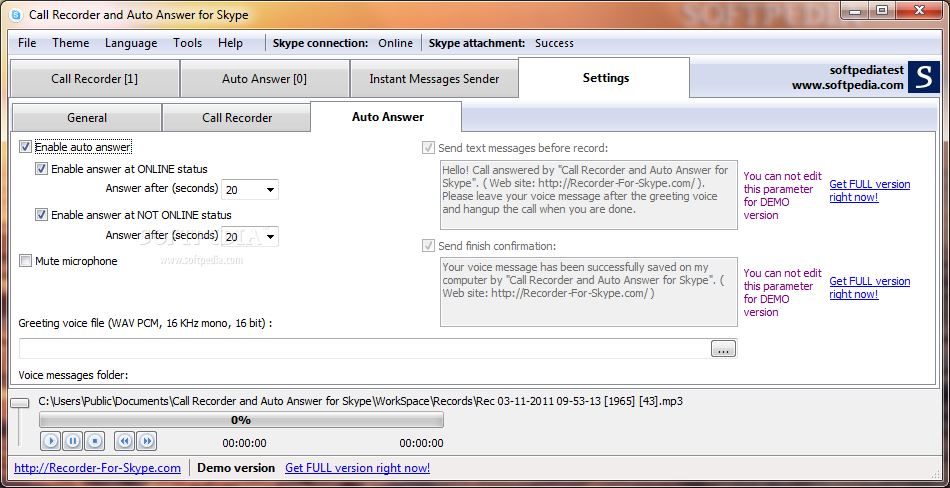The image size is (950, 488).
Task: Click the Demo version label
Action: tap(236, 468)
